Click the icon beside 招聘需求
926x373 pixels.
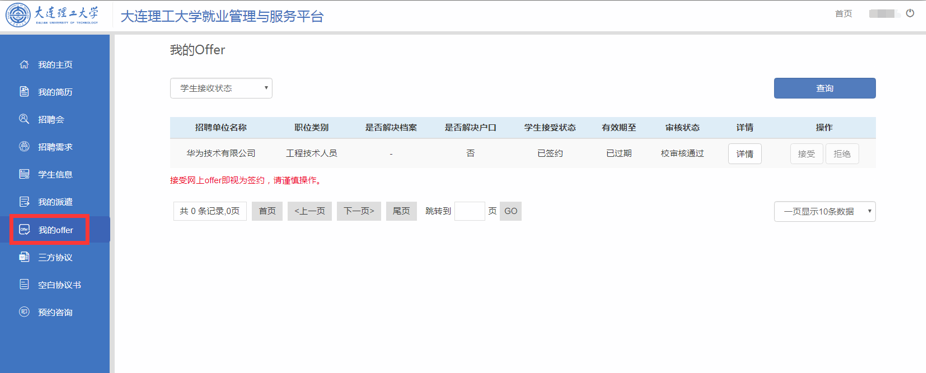pyautogui.click(x=24, y=146)
